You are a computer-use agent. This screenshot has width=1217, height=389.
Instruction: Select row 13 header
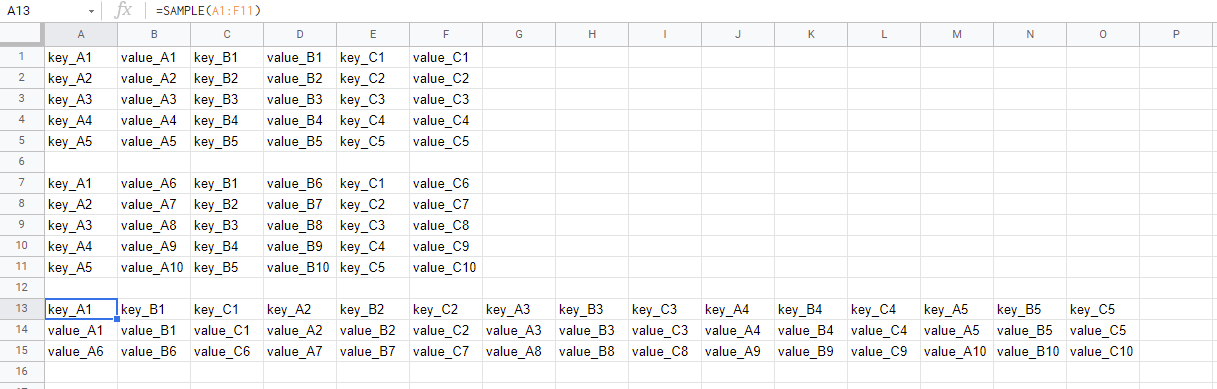tap(22, 309)
